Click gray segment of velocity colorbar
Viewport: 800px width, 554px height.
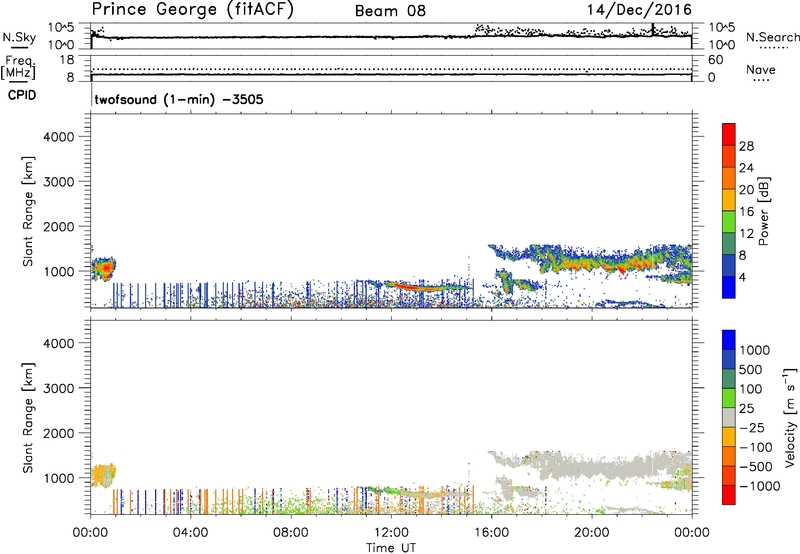(x=729, y=417)
